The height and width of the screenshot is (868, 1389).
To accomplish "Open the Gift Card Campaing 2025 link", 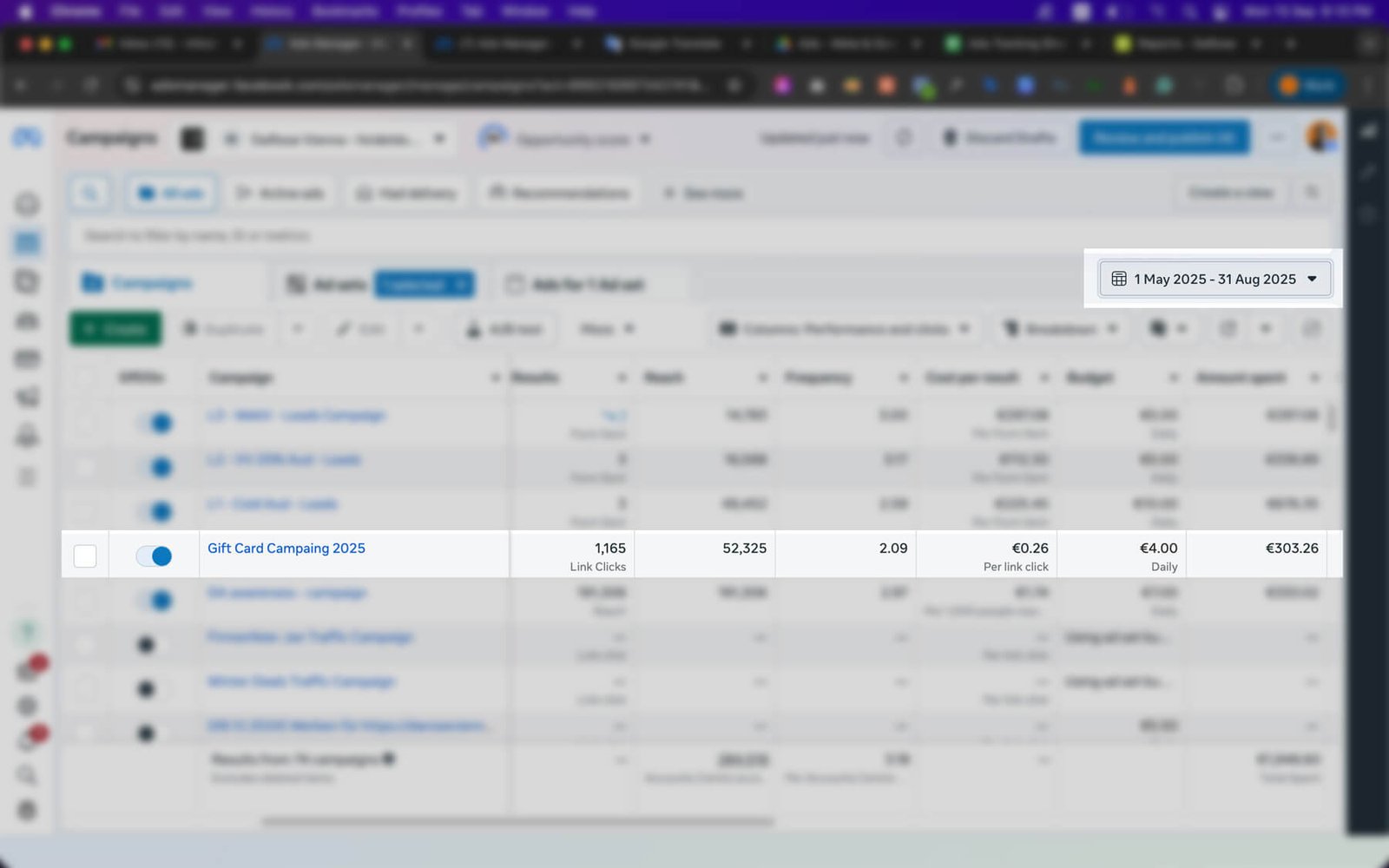I will tap(286, 549).
